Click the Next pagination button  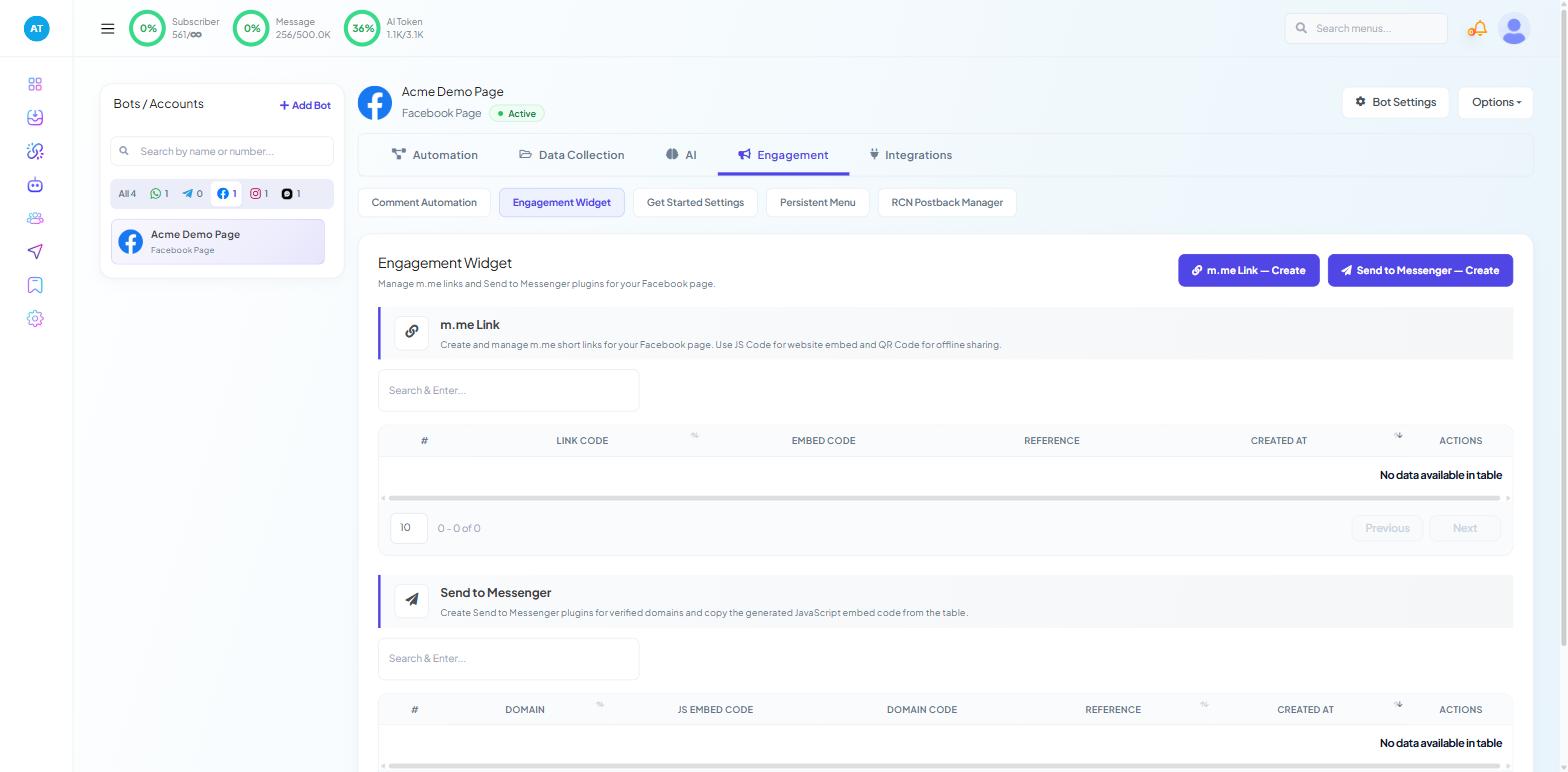tap(1464, 528)
